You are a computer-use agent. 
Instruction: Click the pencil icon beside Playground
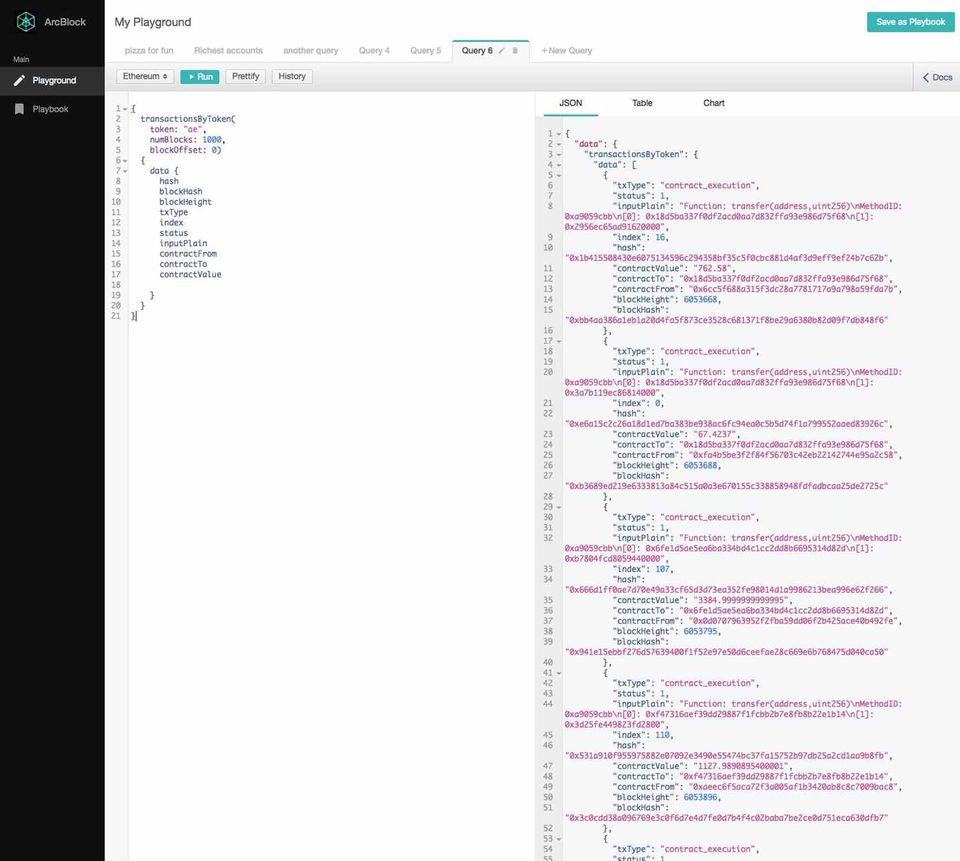point(19,80)
